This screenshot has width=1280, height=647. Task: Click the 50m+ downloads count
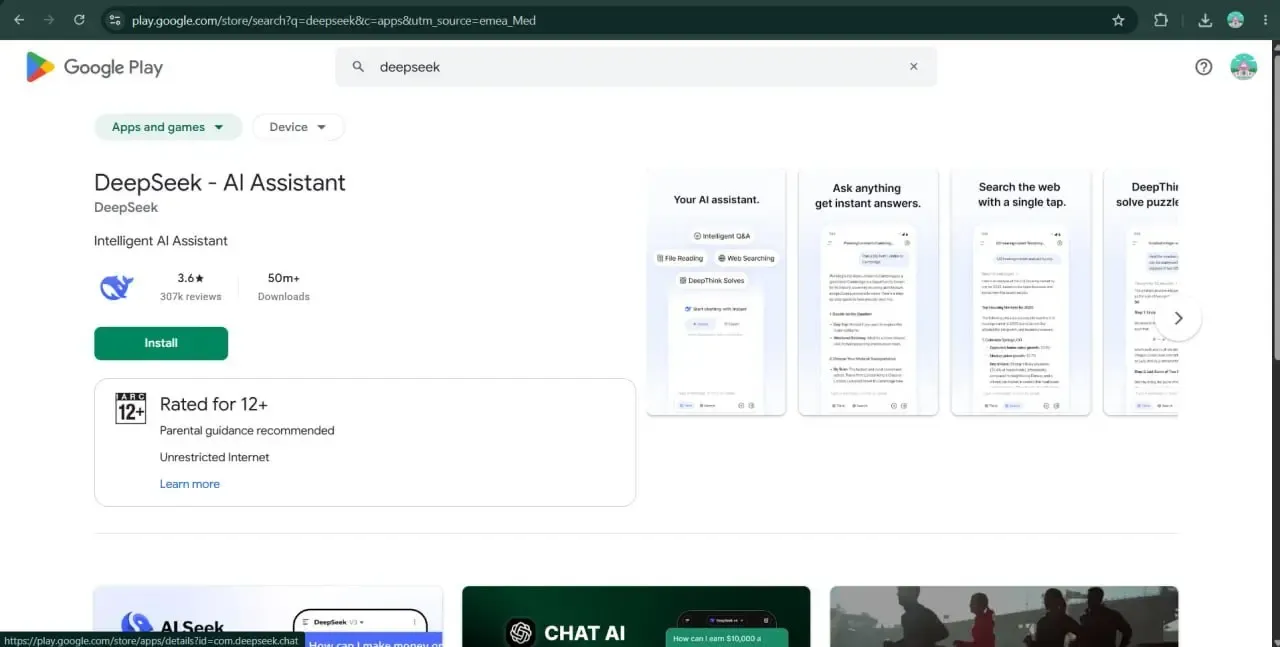tap(284, 278)
